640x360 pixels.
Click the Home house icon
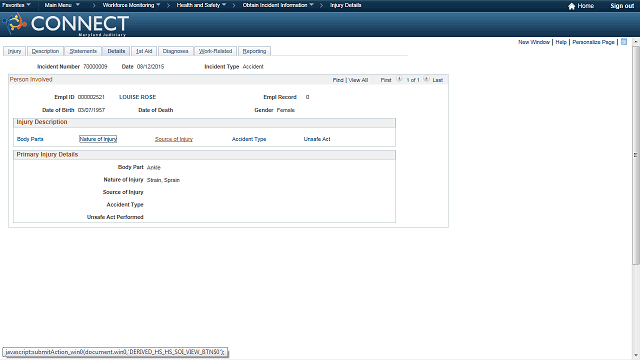(x=571, y=6)
